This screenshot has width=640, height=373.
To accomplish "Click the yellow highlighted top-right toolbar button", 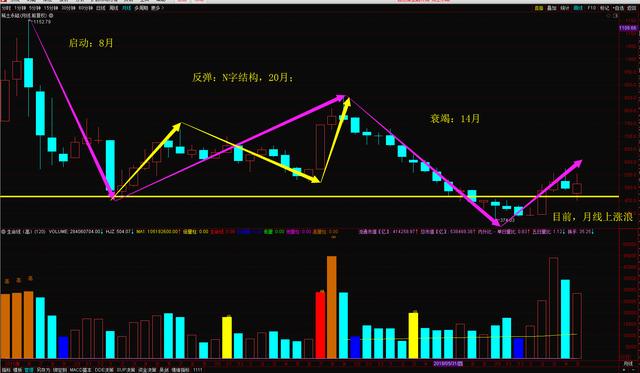I will pyautogui.click(x=539, y=8).
